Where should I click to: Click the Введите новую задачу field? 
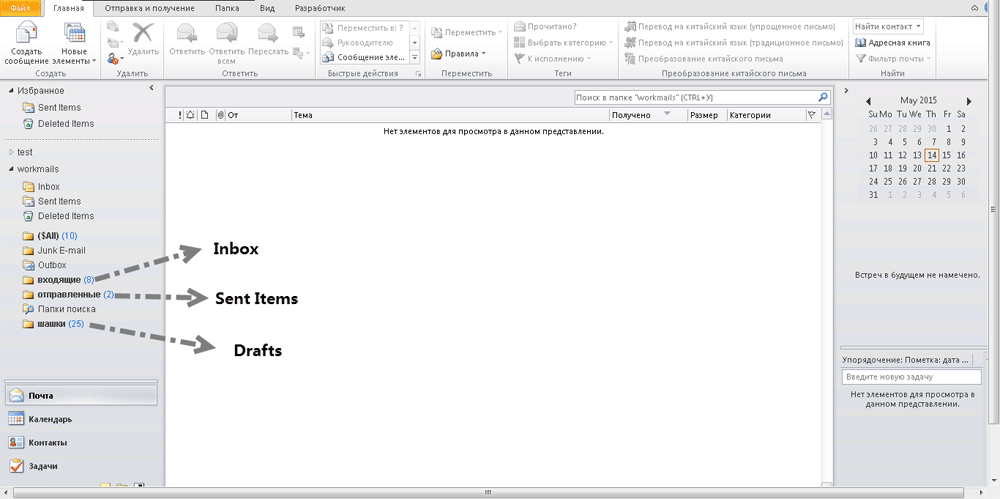(x=911, y=377)
